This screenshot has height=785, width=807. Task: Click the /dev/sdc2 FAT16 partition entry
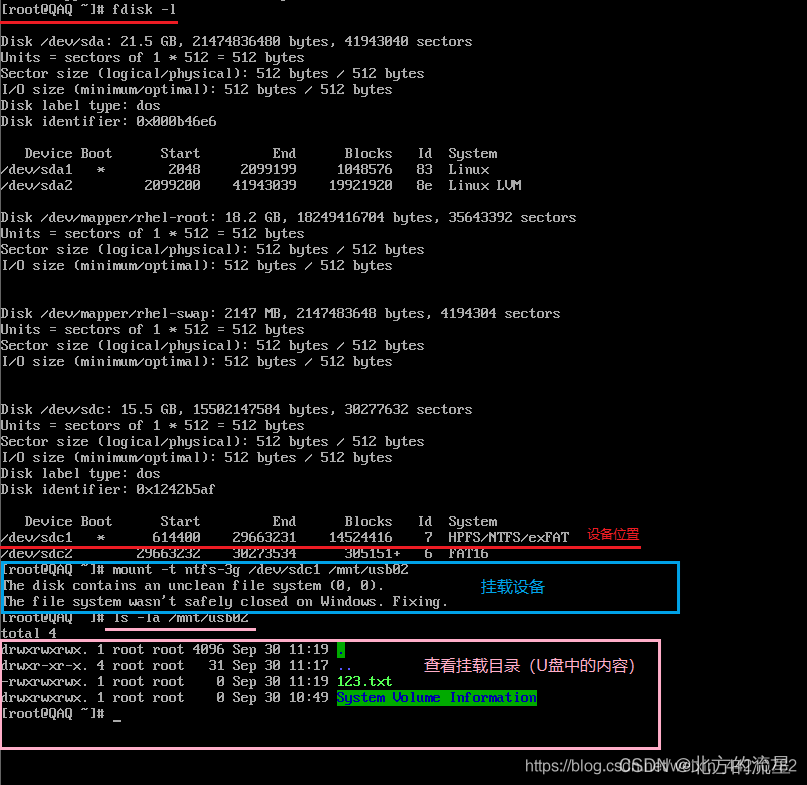(38, 553)
